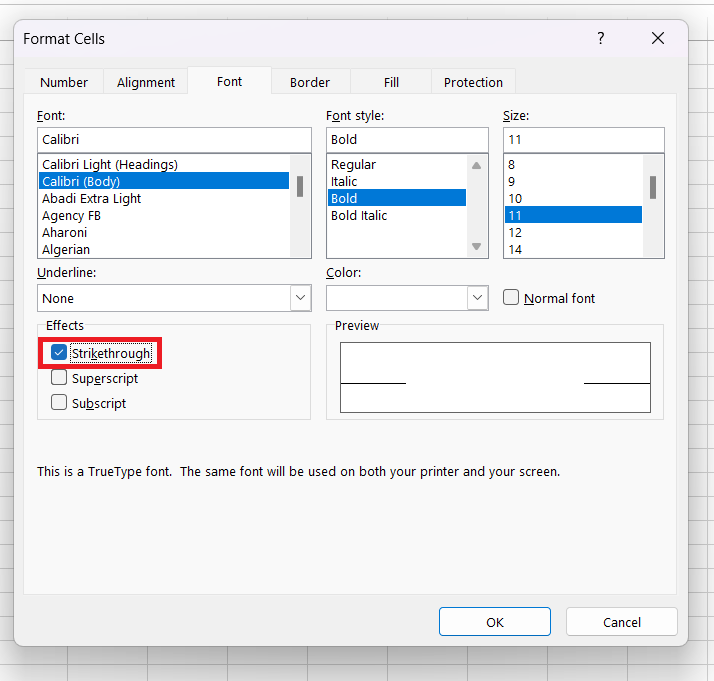Image resolution: width=714 pixels, height=681 pixels.
Task: Enable the Superscript checkbox
Action: point(59,377)
